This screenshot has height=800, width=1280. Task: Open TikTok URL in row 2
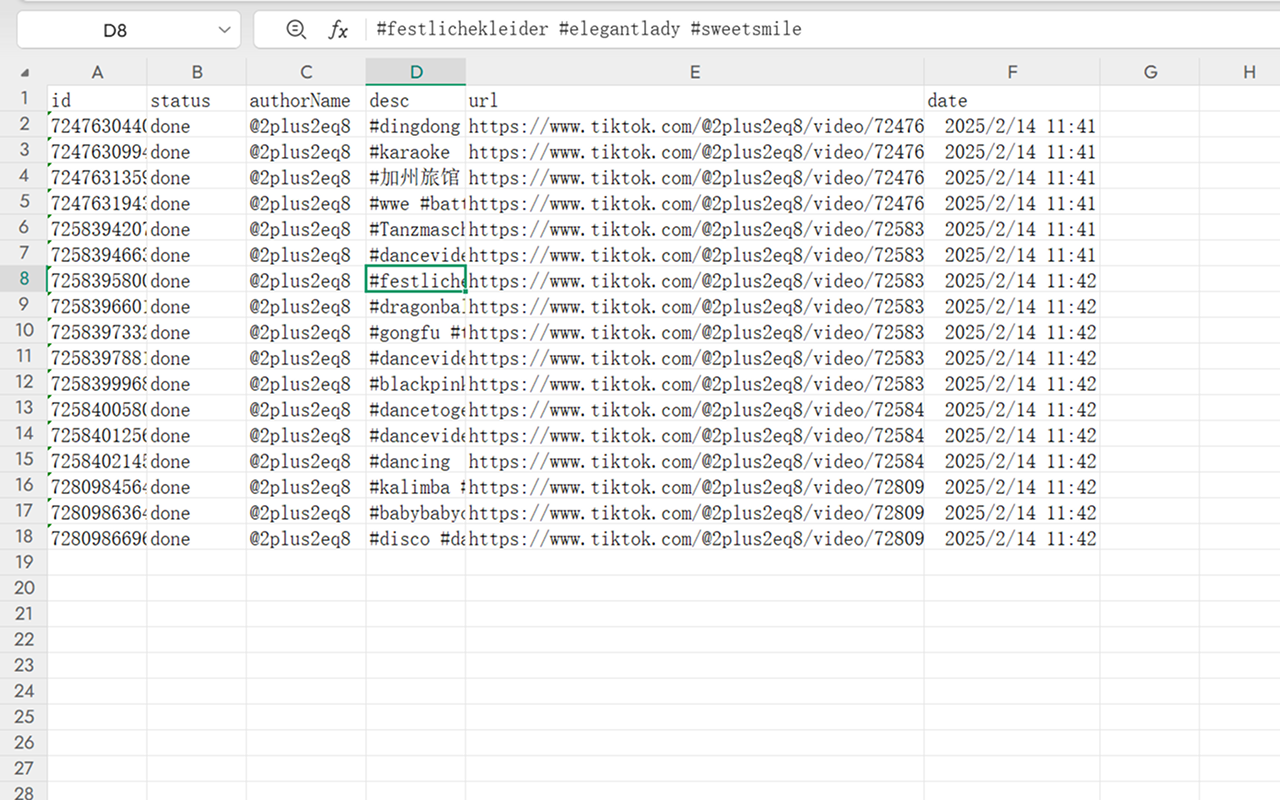click(x=695, y=127)
